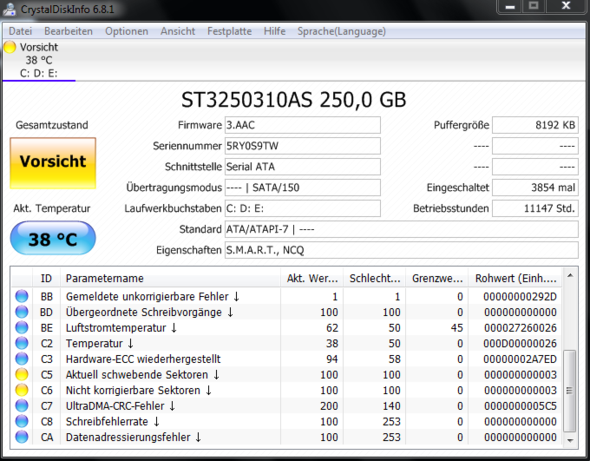Open the Hilfe menu
This screenshot has width=590, height=461.
click(x=275, y=31)
